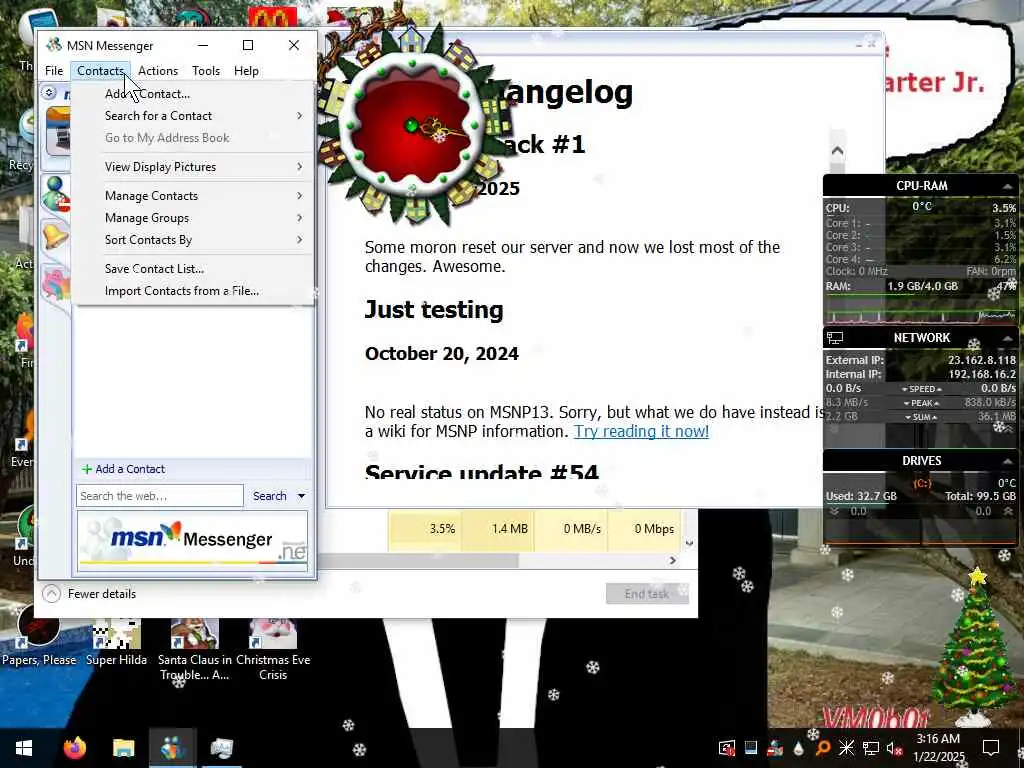This screenshot has height=768, width=1024.
Task: Open the Windows Start menu
Action: [x=24, y=748]
